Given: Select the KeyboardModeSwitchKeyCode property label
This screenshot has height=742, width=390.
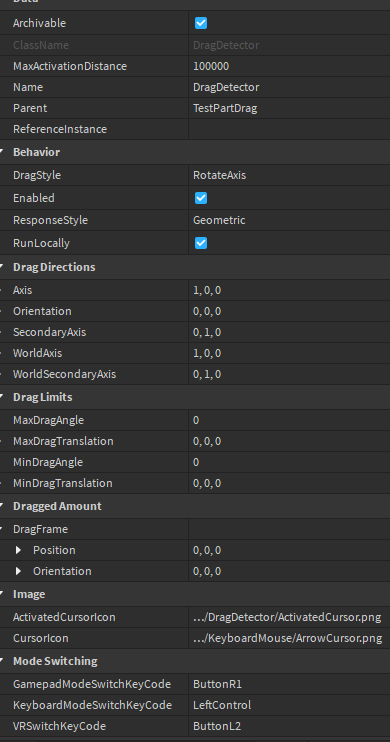Looking at the screenshot, I should (92, 705).
